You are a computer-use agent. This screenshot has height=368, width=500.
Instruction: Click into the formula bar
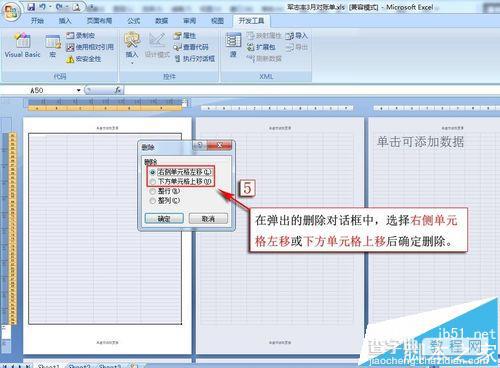[x=312, y=90]
